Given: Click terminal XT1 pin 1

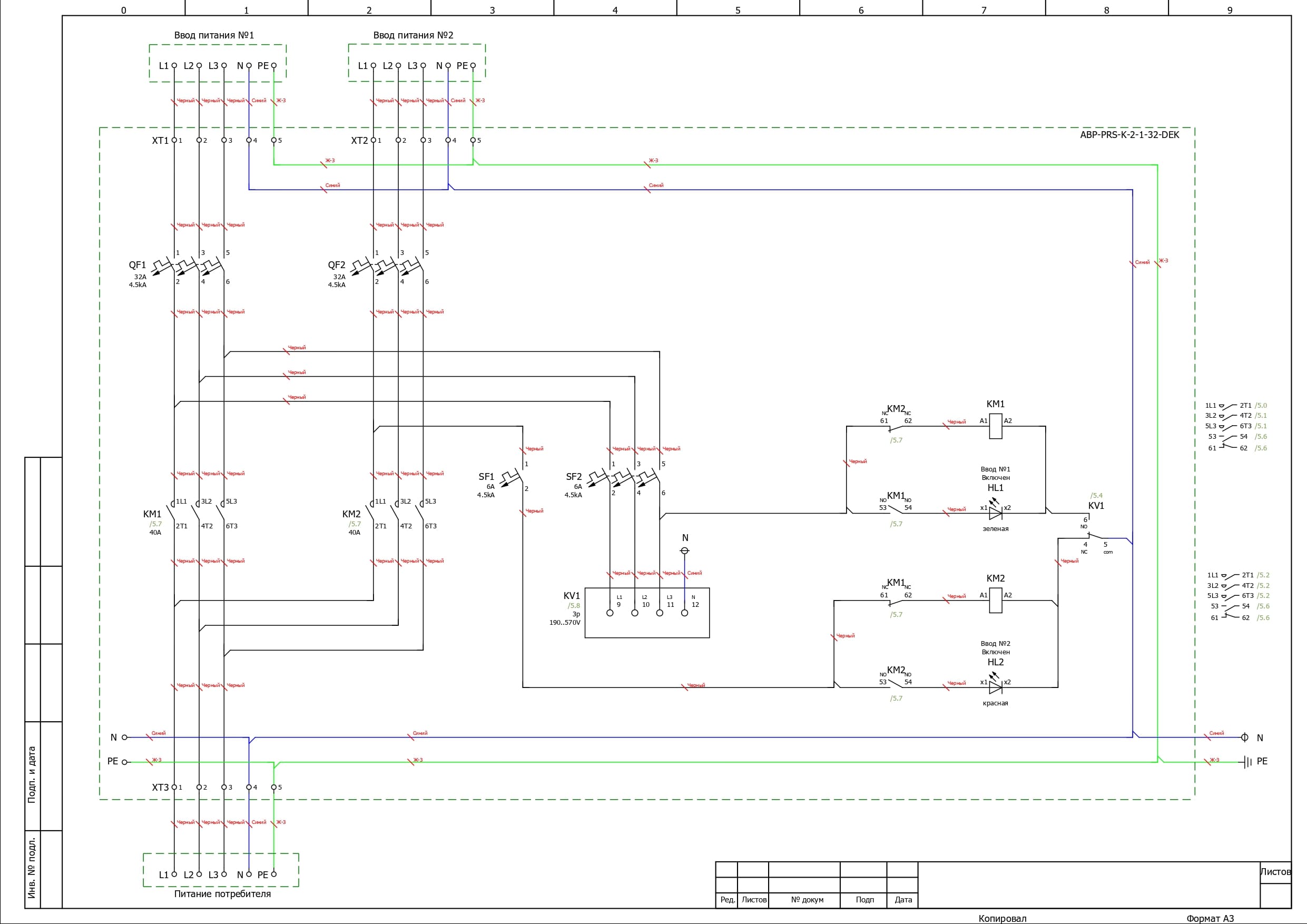Looking at the screenshot, I should [174, 140].
